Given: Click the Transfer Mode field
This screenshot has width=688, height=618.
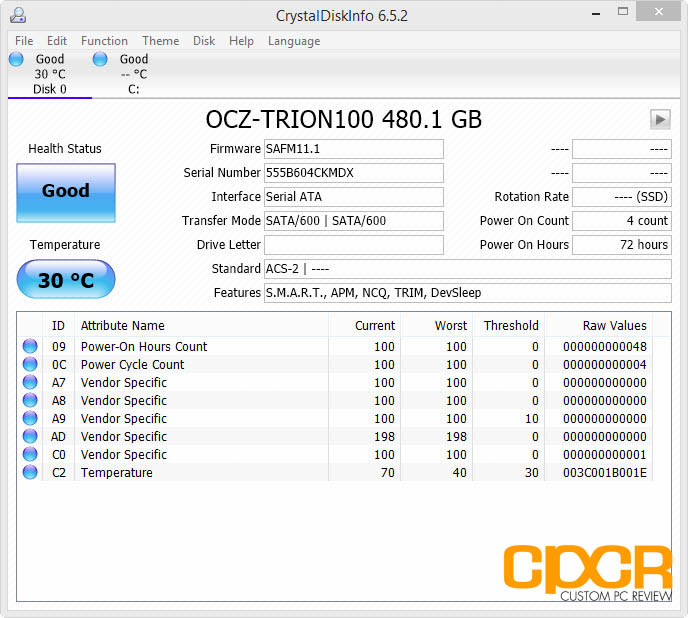Looking at the screenshot, I should point(354,221).
